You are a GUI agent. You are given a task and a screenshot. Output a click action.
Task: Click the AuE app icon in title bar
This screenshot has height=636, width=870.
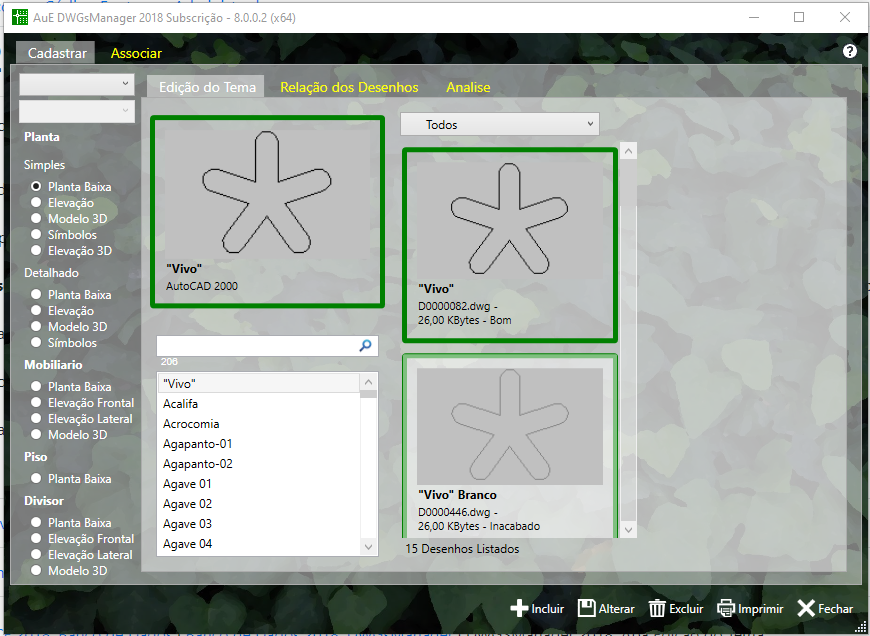pos(20,17)
